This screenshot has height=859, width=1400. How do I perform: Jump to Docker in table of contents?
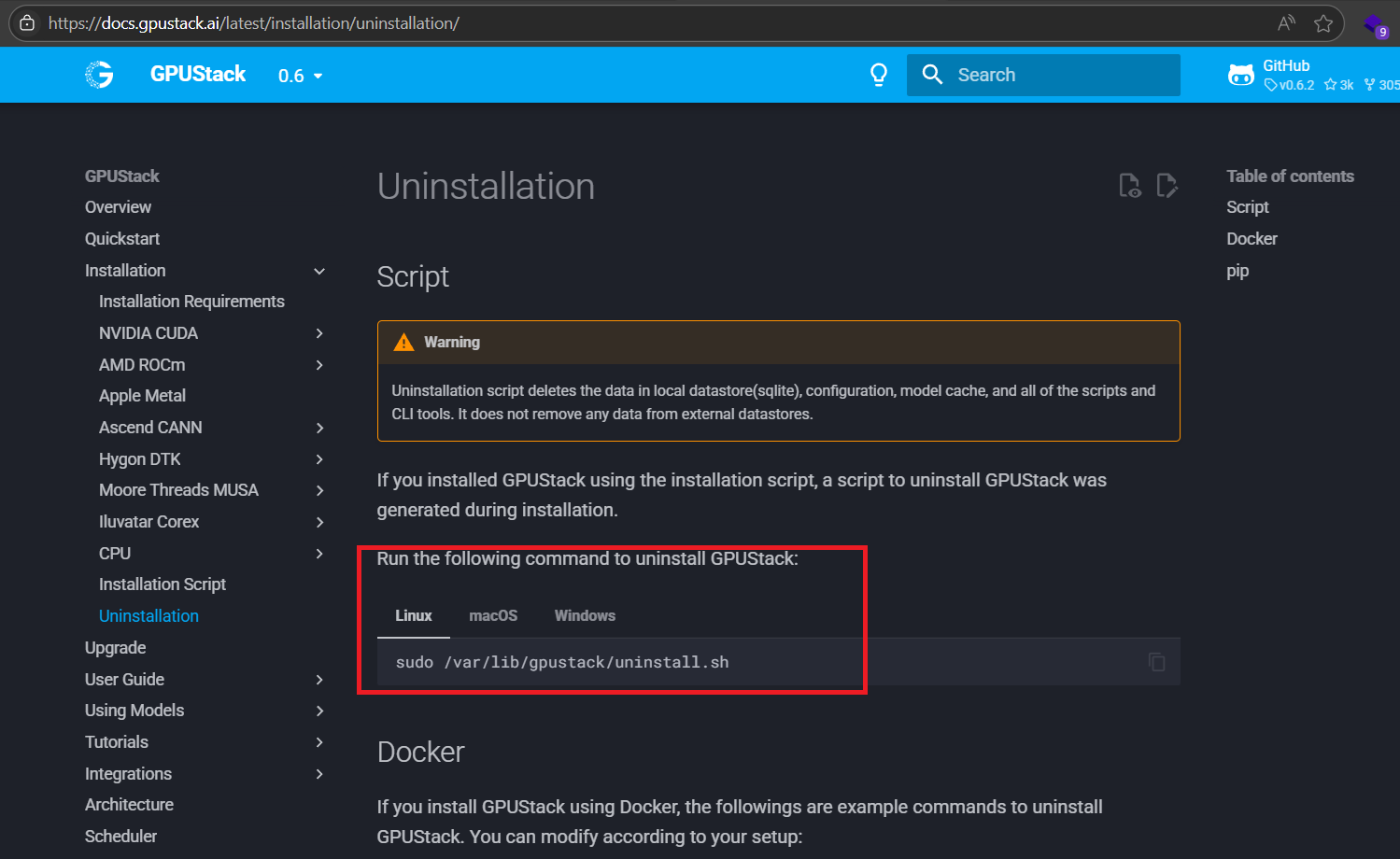[x=1252, y=239]
